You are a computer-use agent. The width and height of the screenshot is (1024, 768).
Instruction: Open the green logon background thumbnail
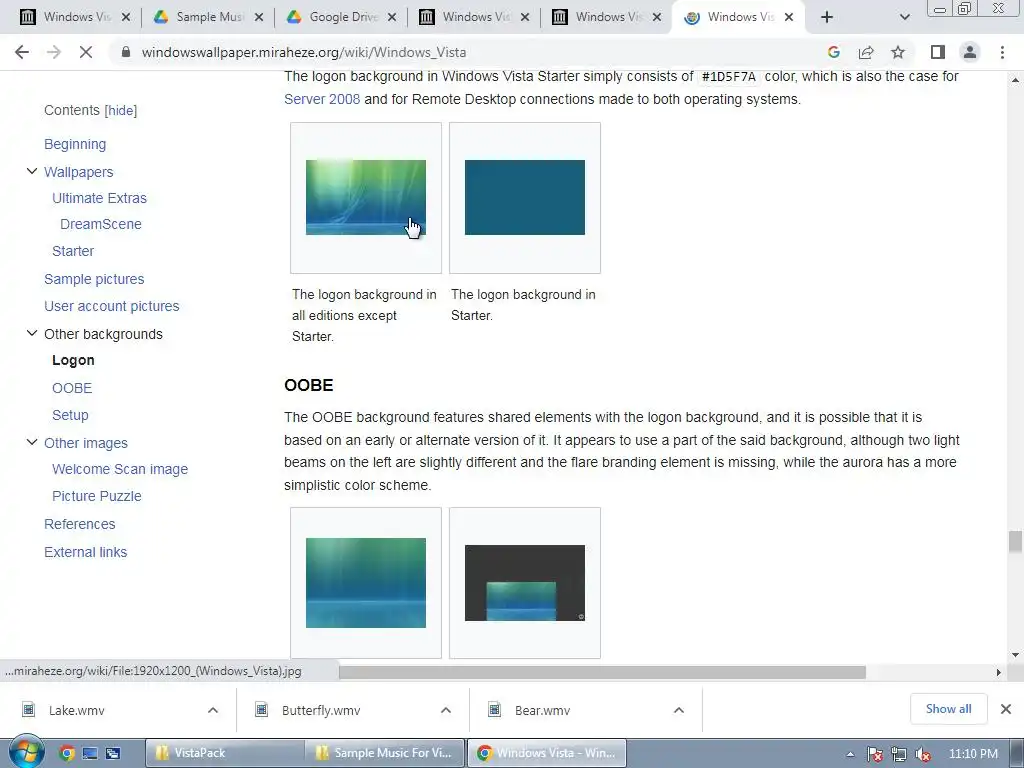pyautogui.click(x=366, y=197)
